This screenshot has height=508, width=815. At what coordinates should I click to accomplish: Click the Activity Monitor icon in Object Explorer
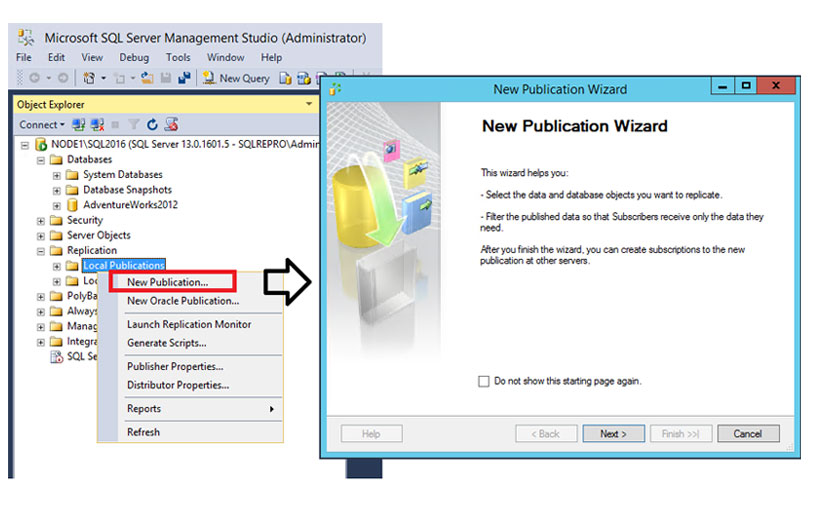171,124
